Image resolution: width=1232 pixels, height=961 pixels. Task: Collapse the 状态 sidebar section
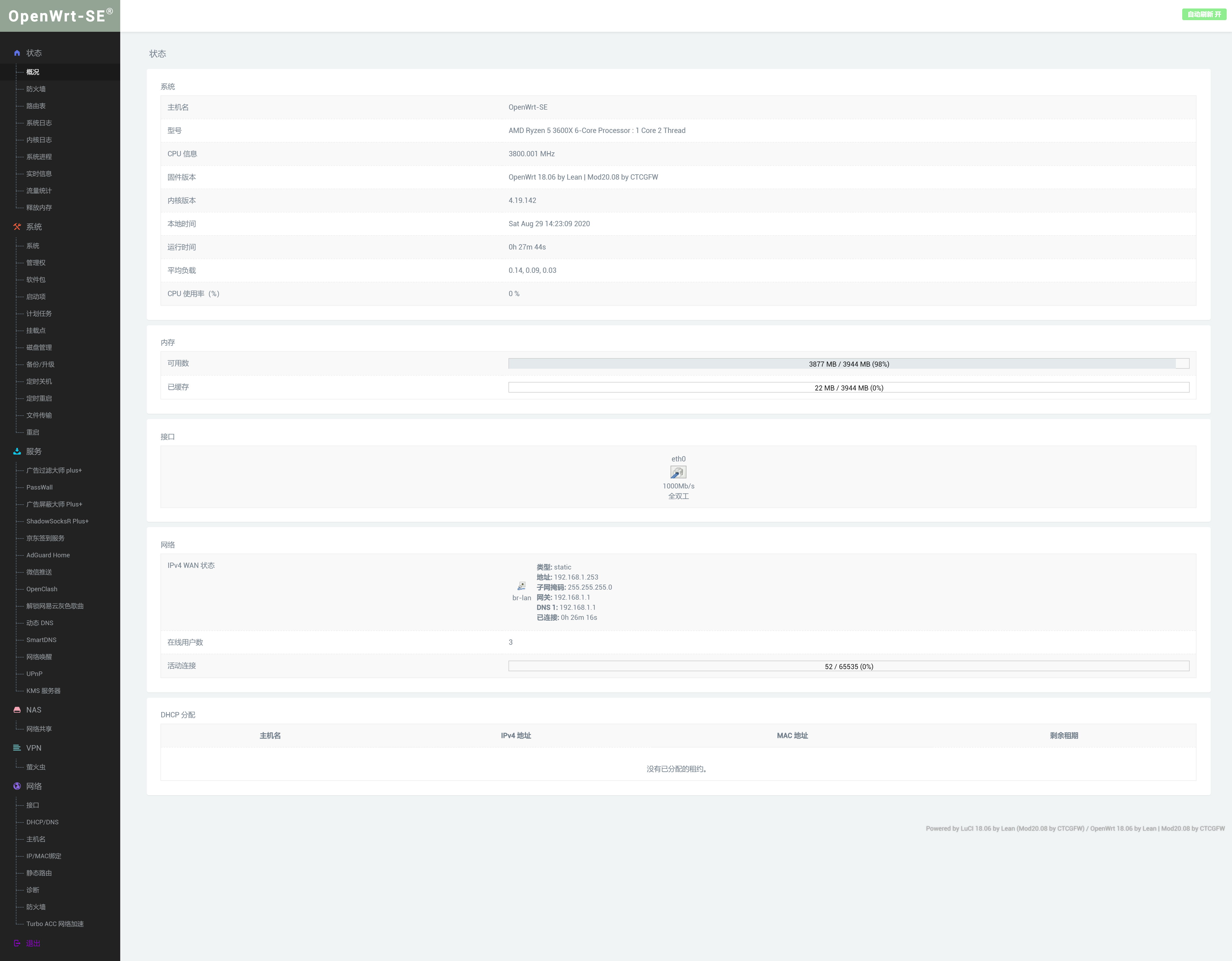pyautogui.click(x=34, y=53)
